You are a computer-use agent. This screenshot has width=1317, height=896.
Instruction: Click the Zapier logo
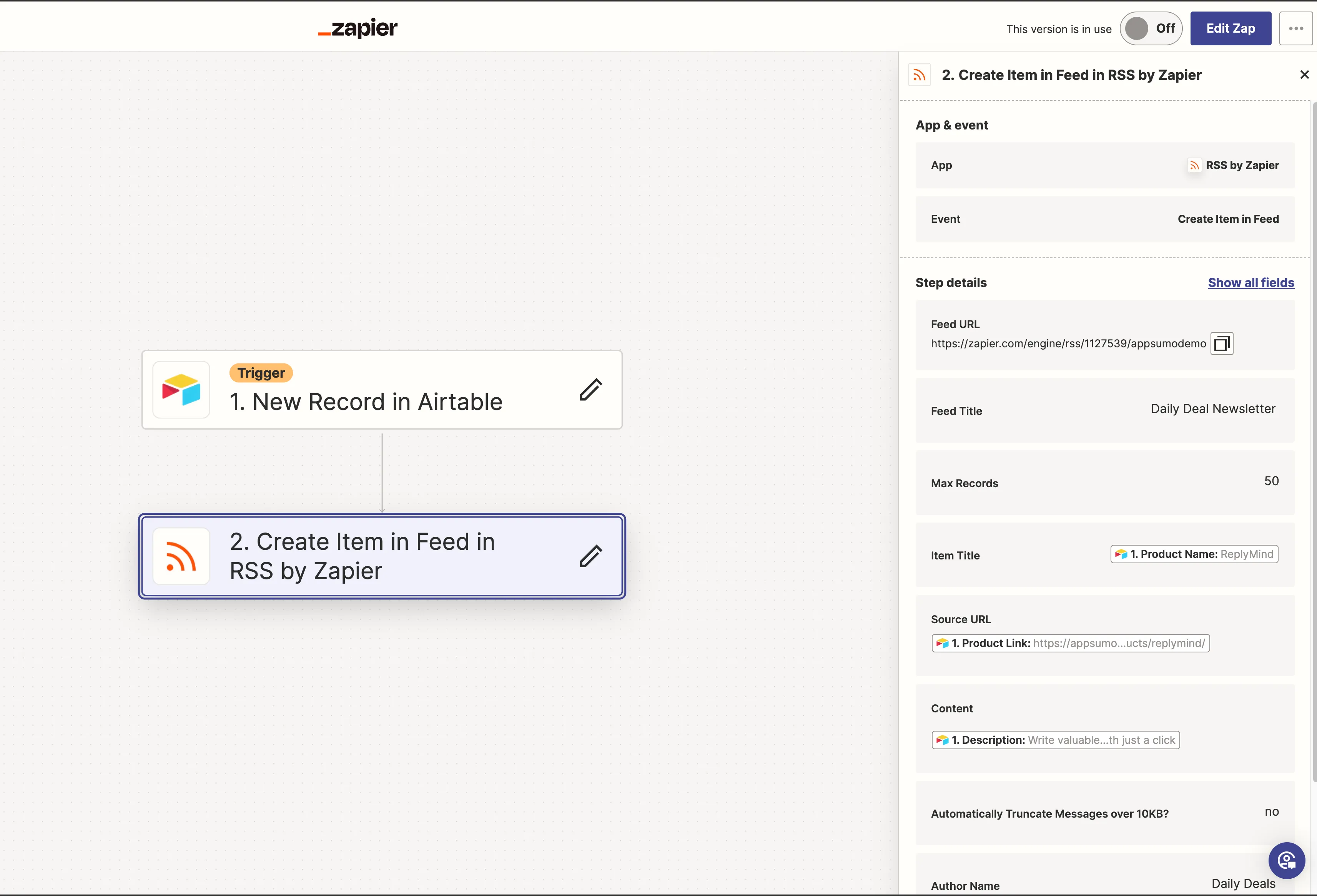(358, 28)
